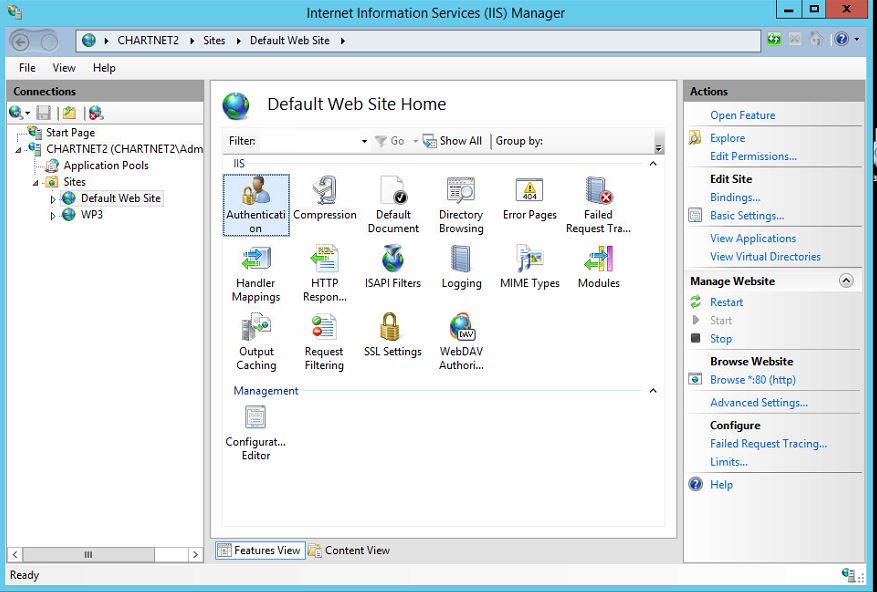Open Output Caching feature

click(256, 342)
